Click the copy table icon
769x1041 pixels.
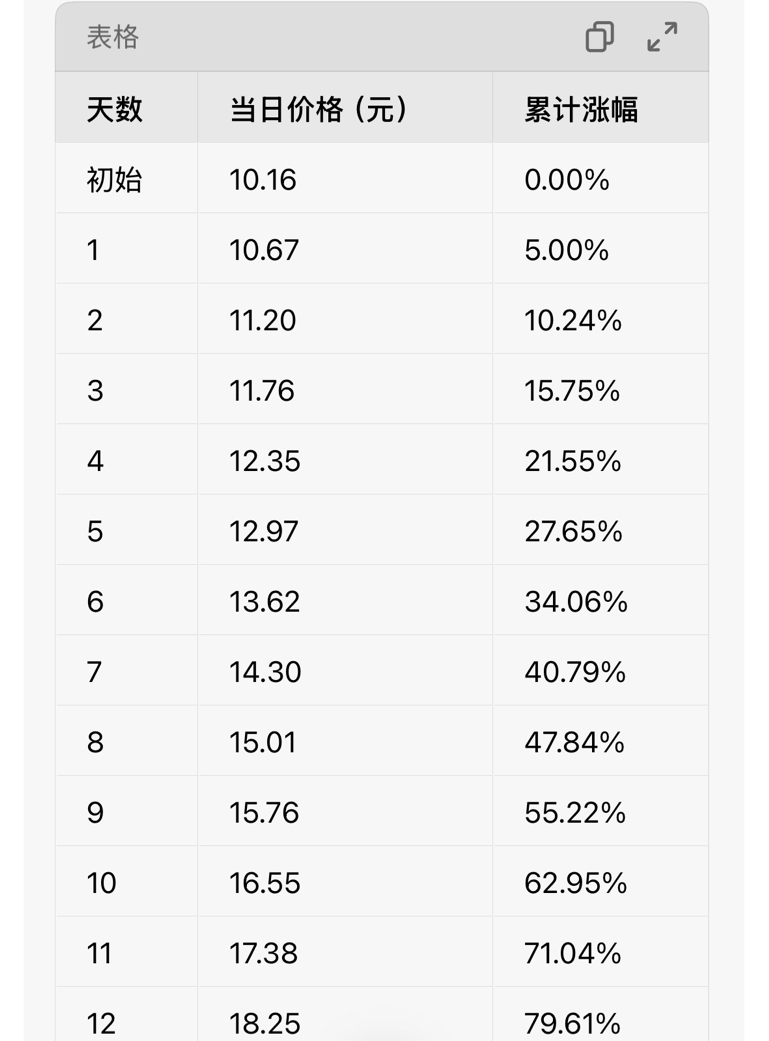click(x=599, y=37)
